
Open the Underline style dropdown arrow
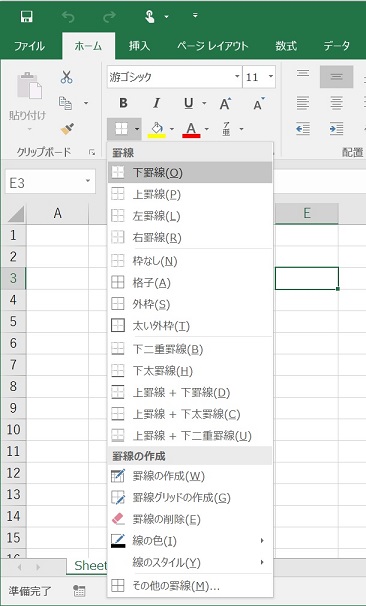click(204, 104)
